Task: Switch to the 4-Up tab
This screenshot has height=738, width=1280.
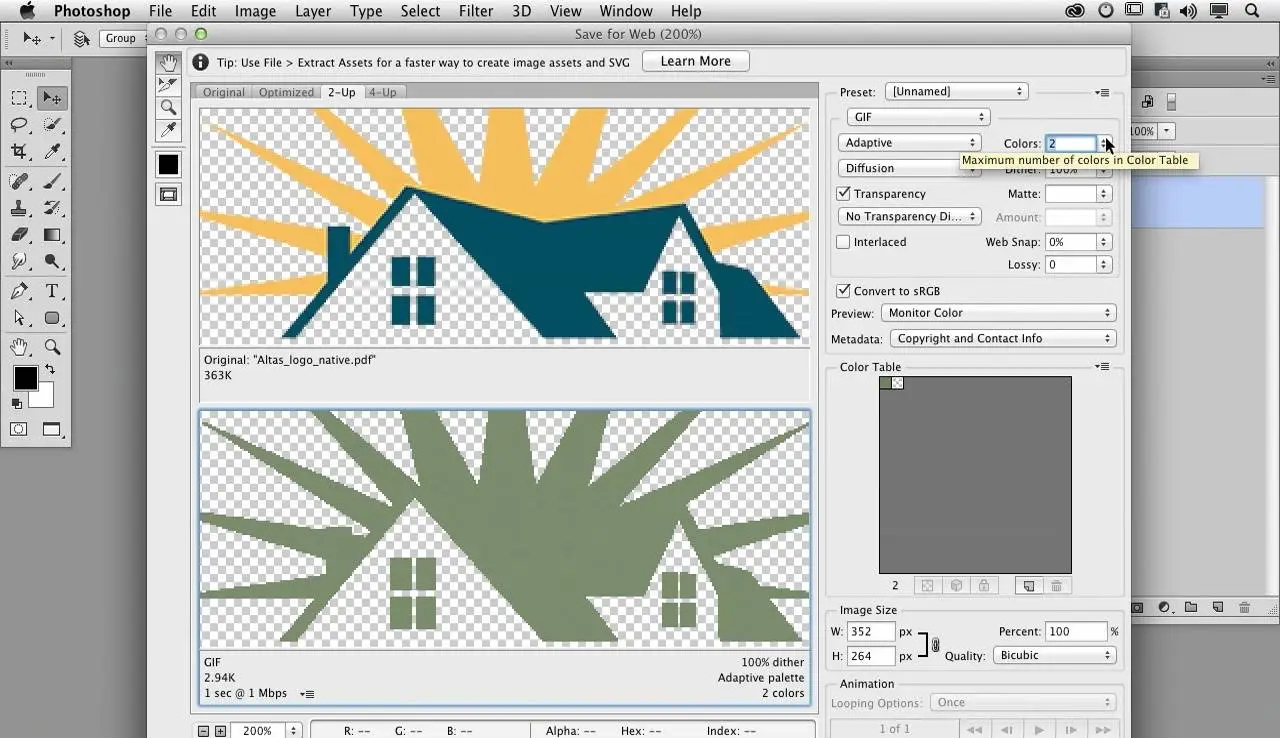Action: click(382, 92)
